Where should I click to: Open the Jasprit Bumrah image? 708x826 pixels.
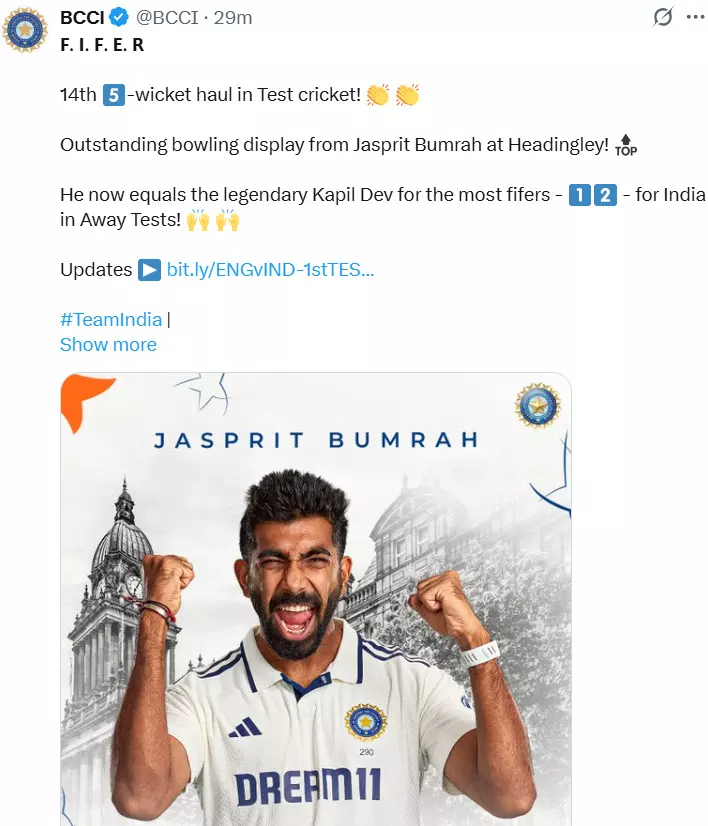coord(316,599)
